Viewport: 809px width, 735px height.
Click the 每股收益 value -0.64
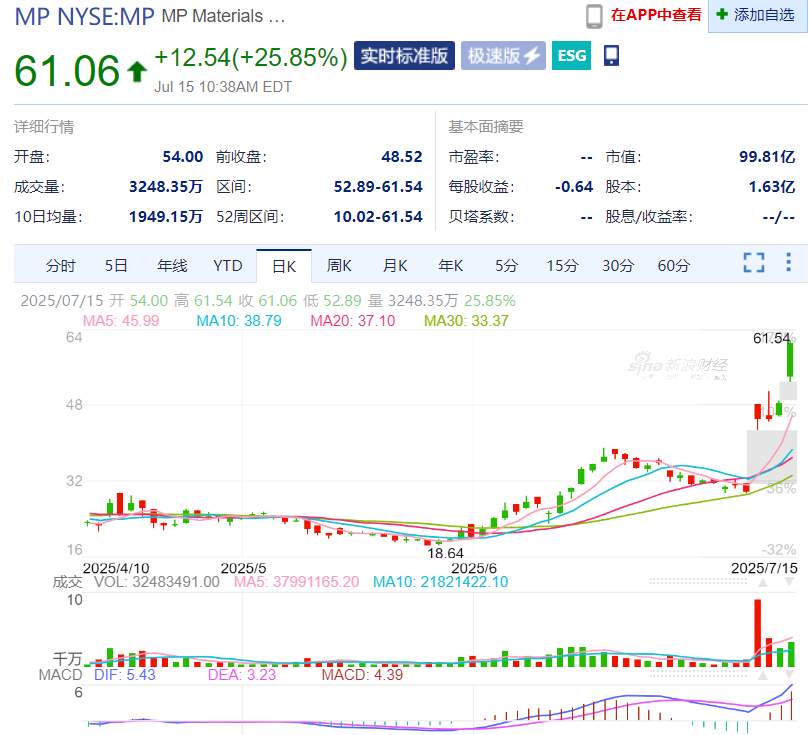(x=574, y=187)
